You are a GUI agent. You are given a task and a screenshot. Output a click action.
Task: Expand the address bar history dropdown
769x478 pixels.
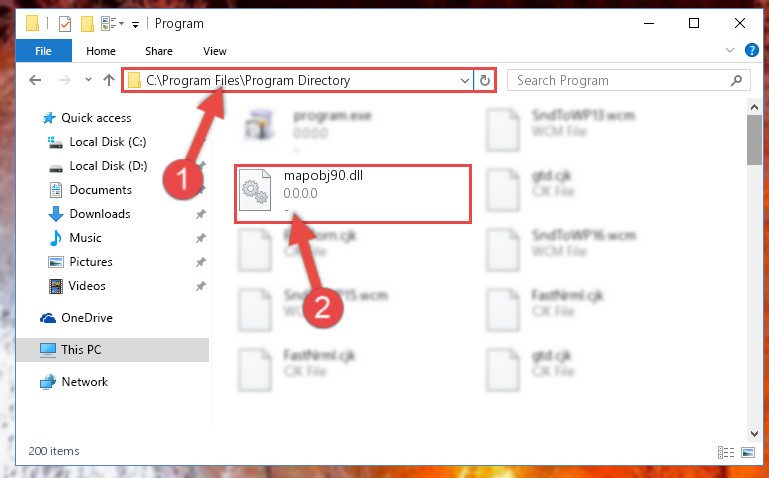click(464, 80)
